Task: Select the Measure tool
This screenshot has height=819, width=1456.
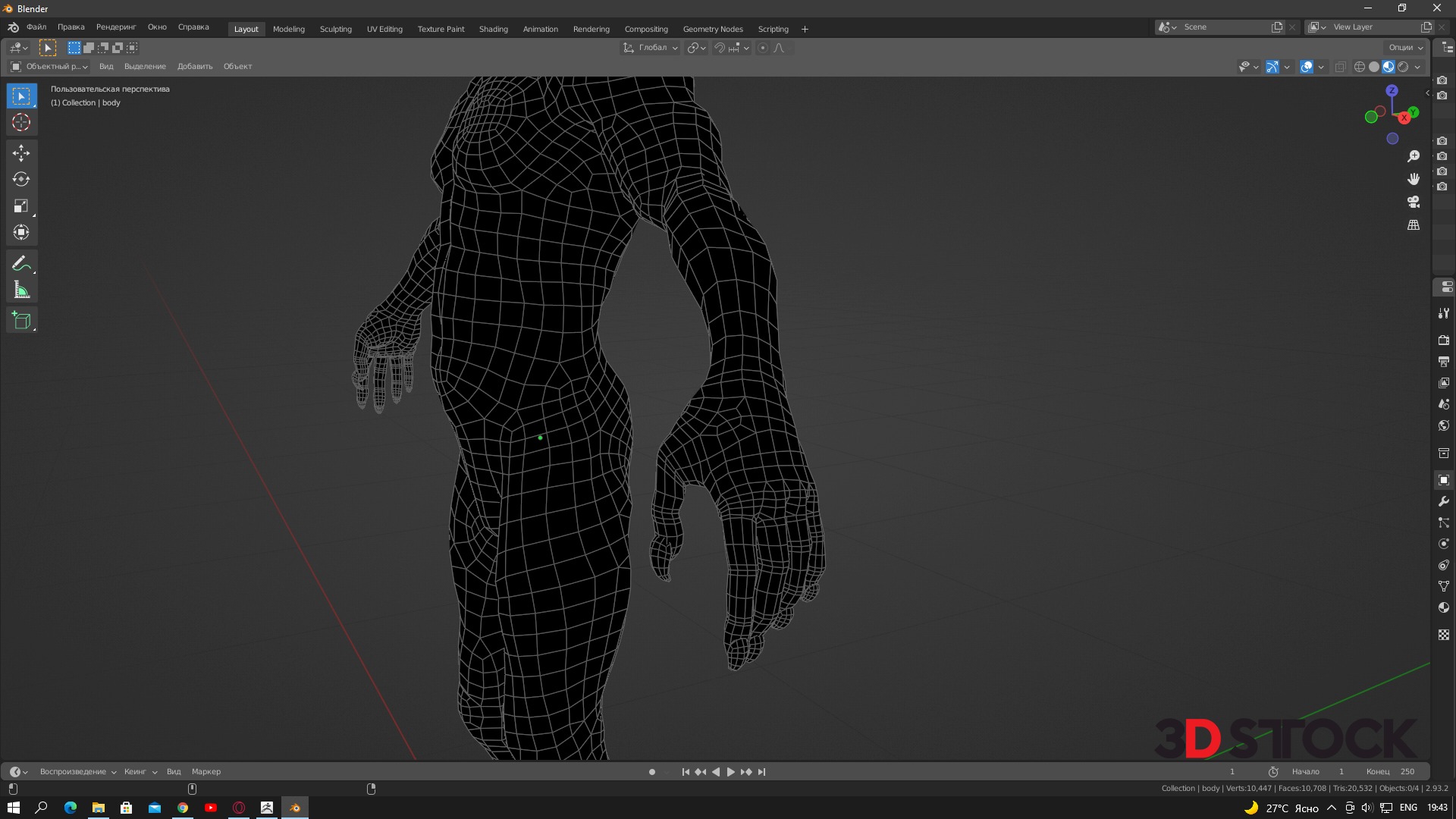Action: 21,290
